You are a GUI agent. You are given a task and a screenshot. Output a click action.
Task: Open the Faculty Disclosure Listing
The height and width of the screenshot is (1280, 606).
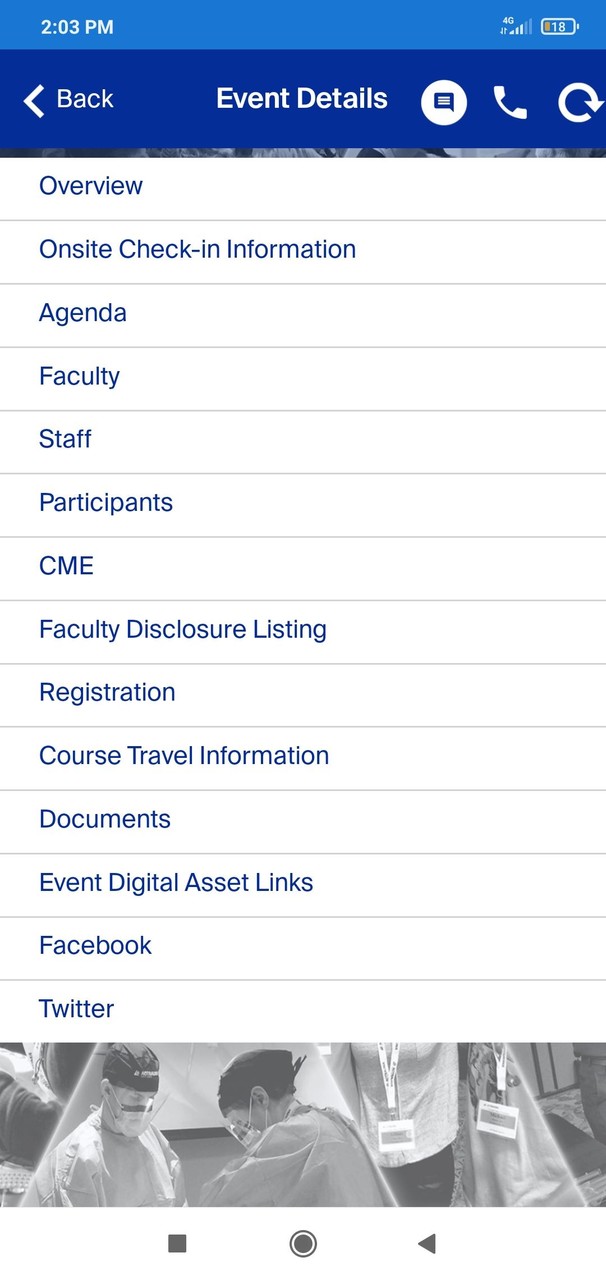182,629
